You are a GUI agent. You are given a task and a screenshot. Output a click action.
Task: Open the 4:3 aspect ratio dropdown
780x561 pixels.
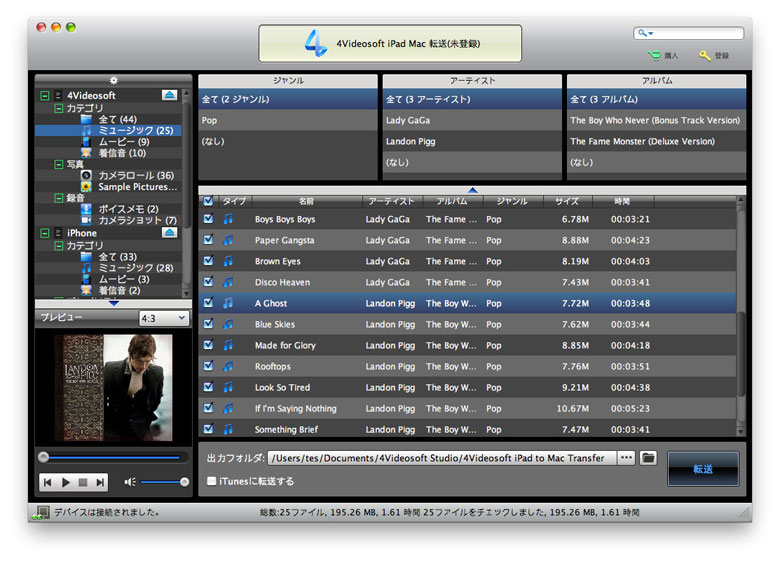[164, 318]
